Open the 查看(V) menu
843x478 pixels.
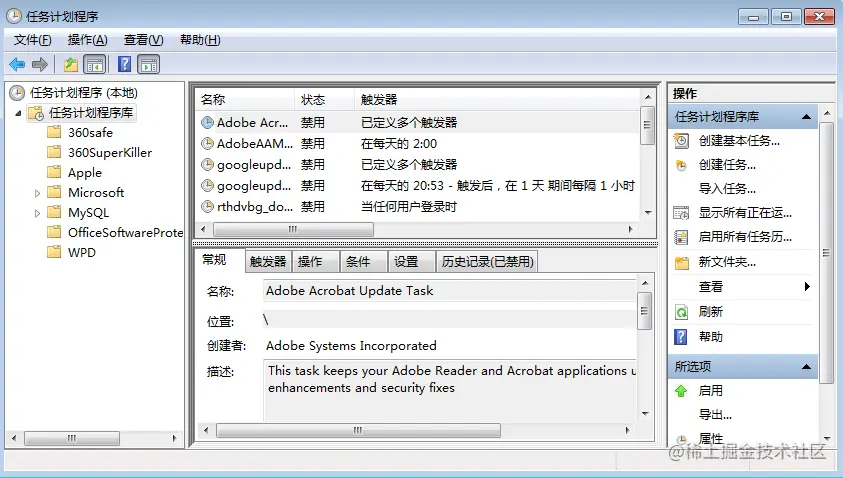coord(144,40)
